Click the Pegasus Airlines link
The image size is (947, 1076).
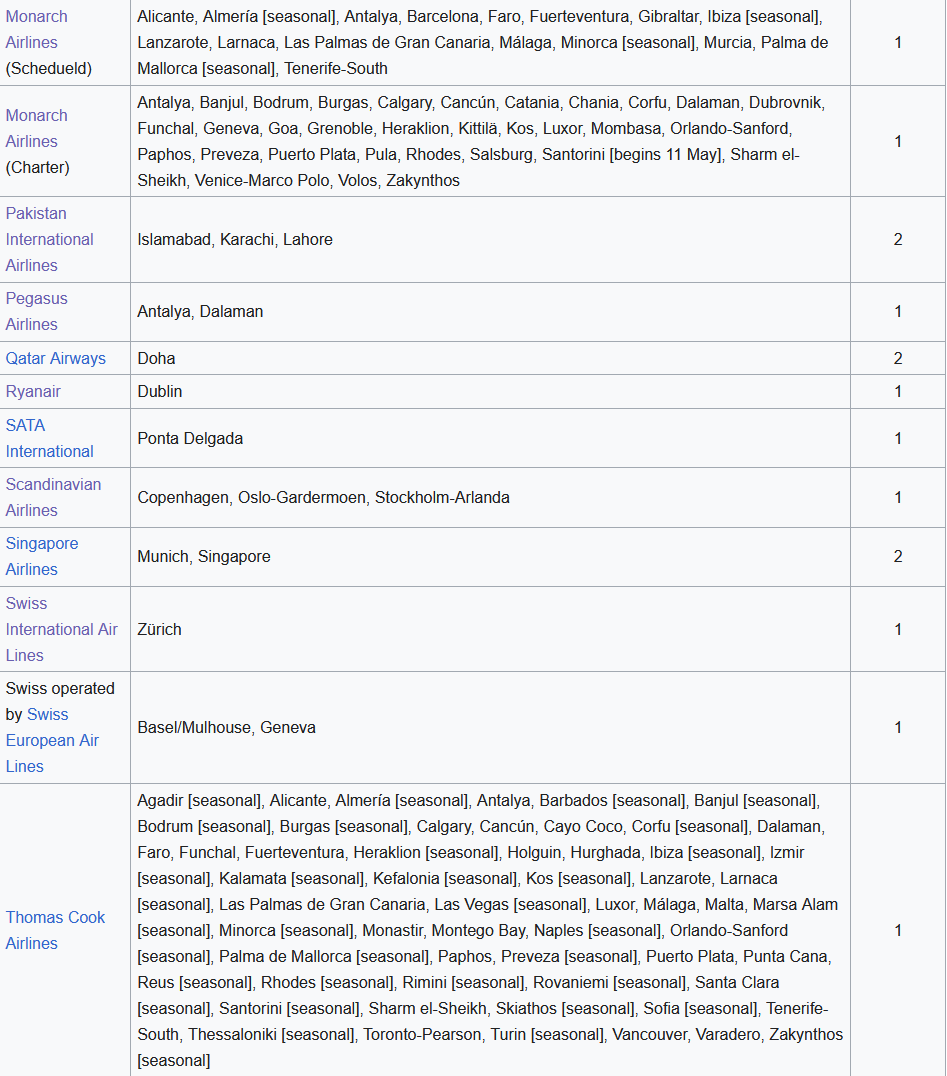pos(36,311)
